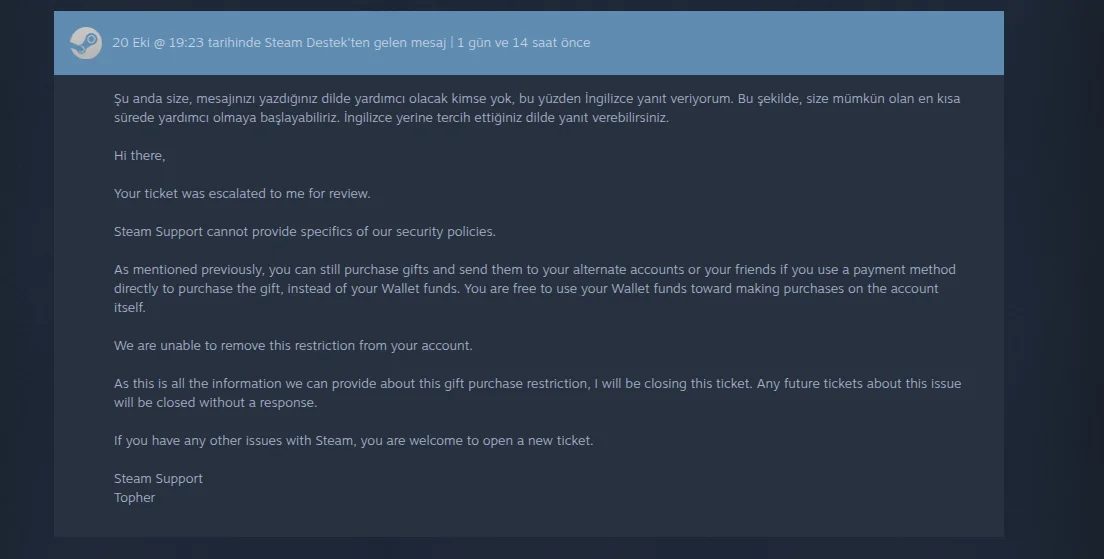This screenshot has width=1104, height=559.
Task: Click "İngilizce yanıt veriyorum" in Turkish notice
Action: (x=656, y=99)
